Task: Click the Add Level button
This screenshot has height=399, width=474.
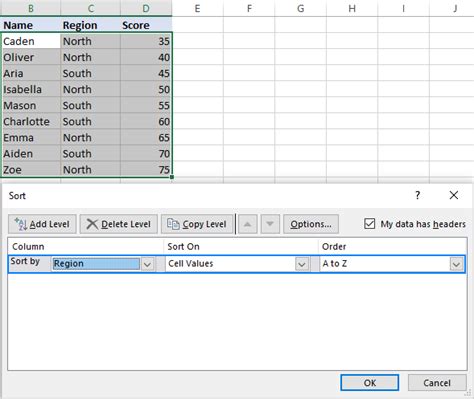Action: pos(42,224)
